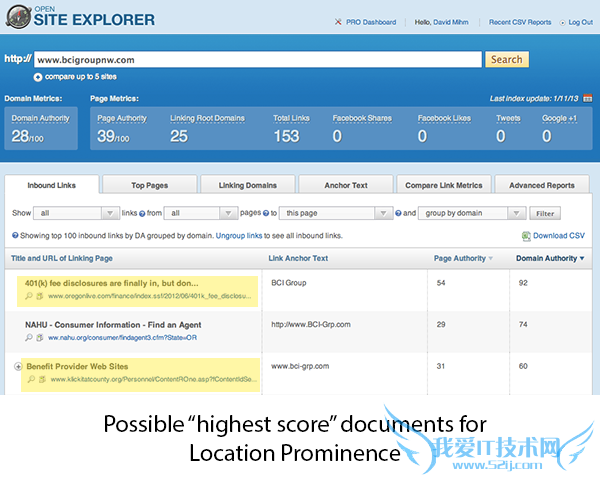This screenshot has width=600, height=480.
Task: Open the first 'all' link type dropdown
Action: tap(76, 213)
